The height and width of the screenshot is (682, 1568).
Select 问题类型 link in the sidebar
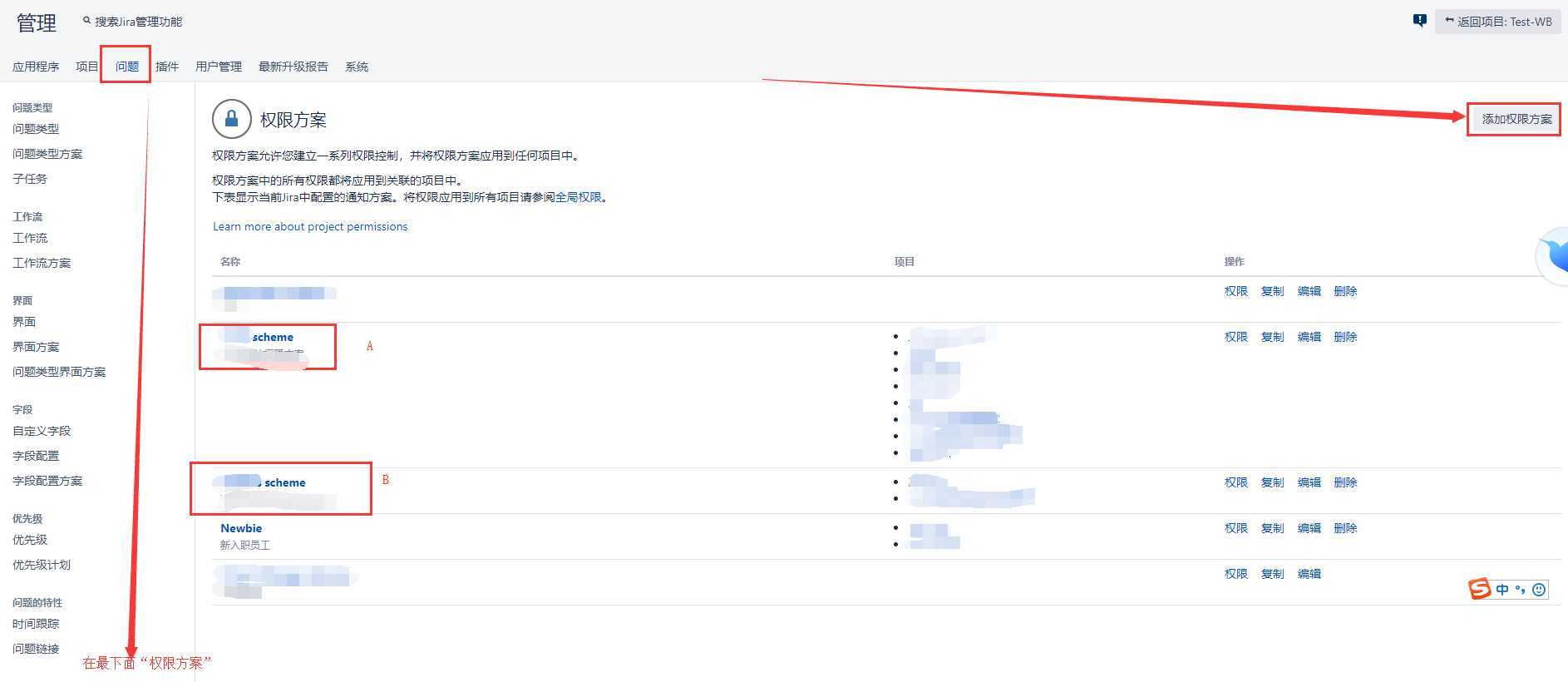36,129
